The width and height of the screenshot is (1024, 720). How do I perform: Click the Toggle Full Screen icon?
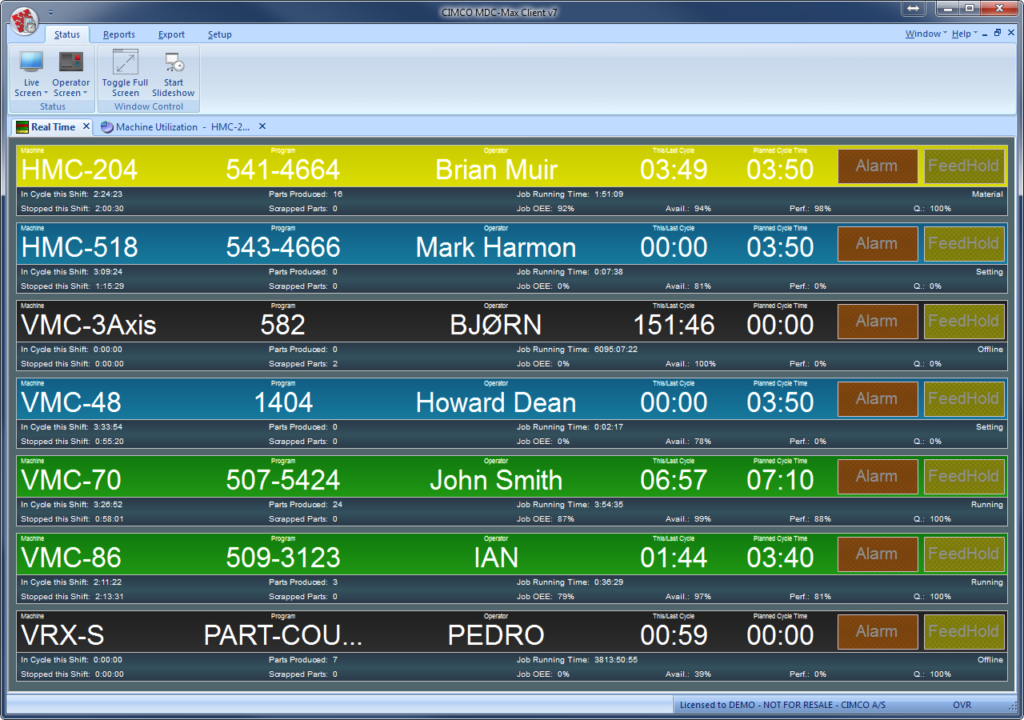[x=125, y=62]
